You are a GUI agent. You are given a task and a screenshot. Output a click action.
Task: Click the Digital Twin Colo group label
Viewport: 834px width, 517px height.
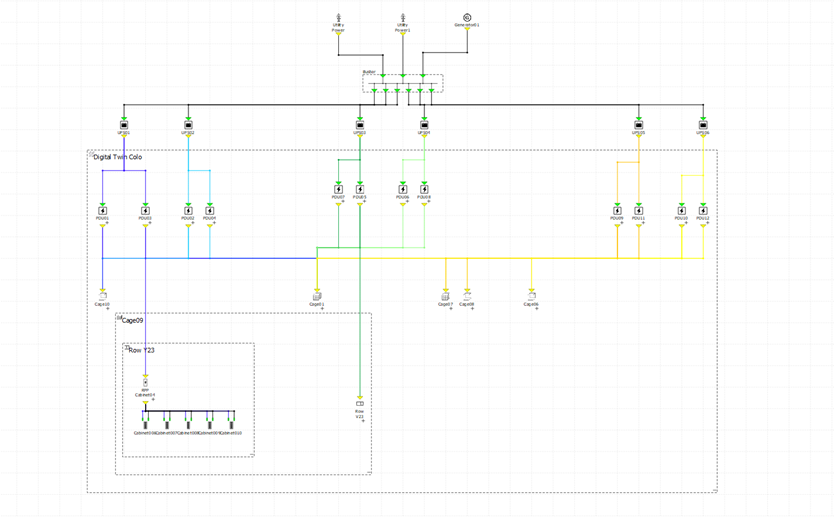(118, 157)
